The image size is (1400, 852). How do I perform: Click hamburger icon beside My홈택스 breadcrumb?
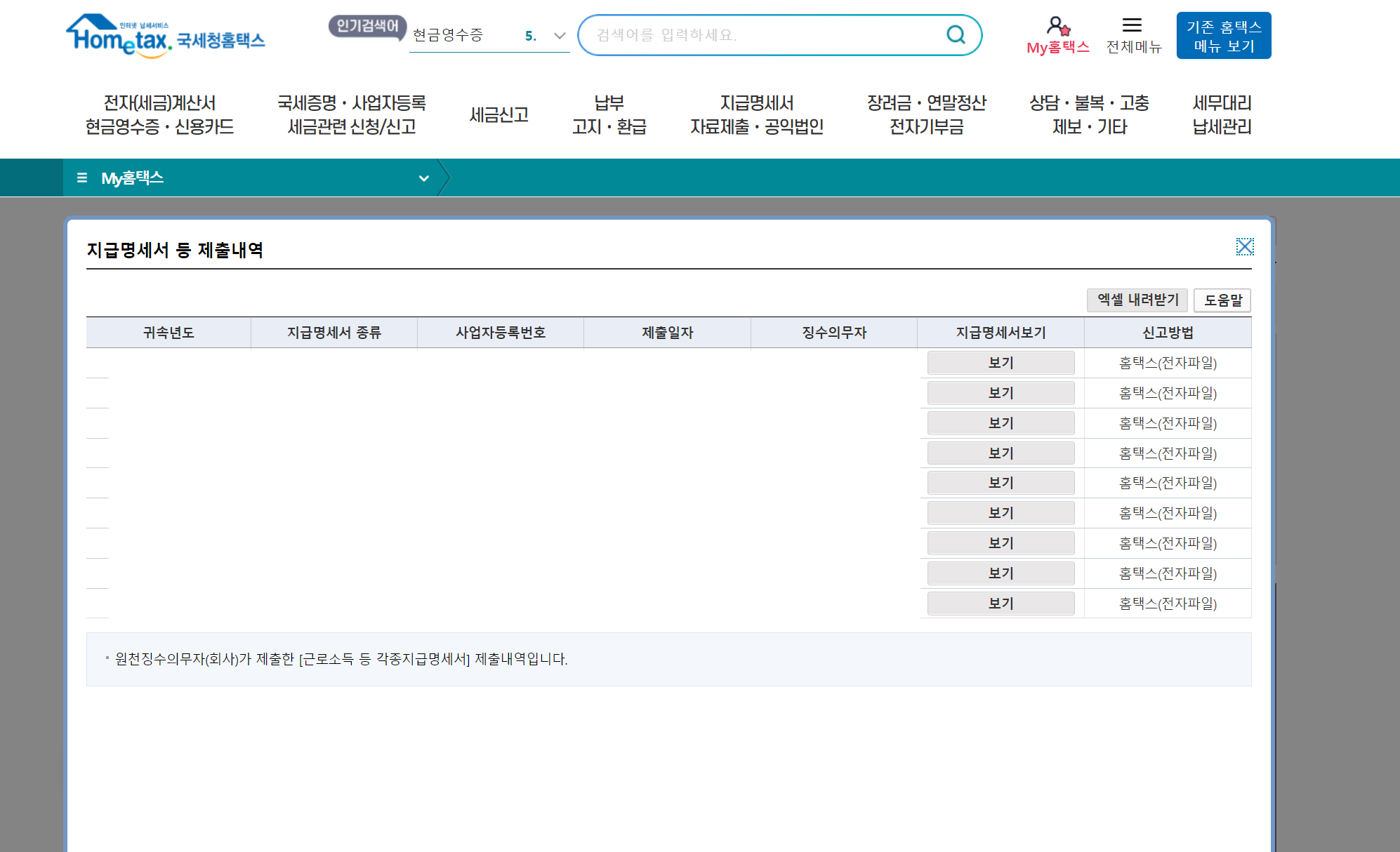82,178
